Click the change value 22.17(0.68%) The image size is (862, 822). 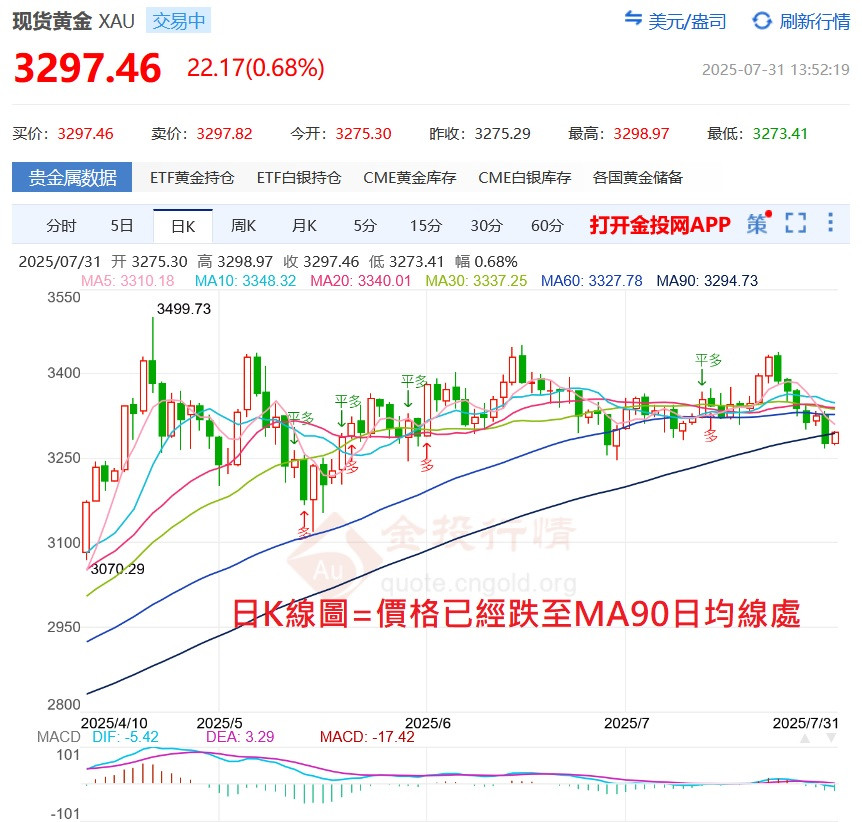[x=256, y=68]
